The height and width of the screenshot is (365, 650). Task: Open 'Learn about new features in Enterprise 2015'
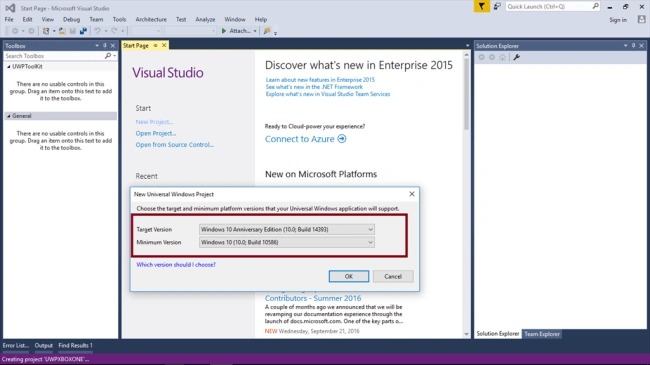tap(320, 80)
